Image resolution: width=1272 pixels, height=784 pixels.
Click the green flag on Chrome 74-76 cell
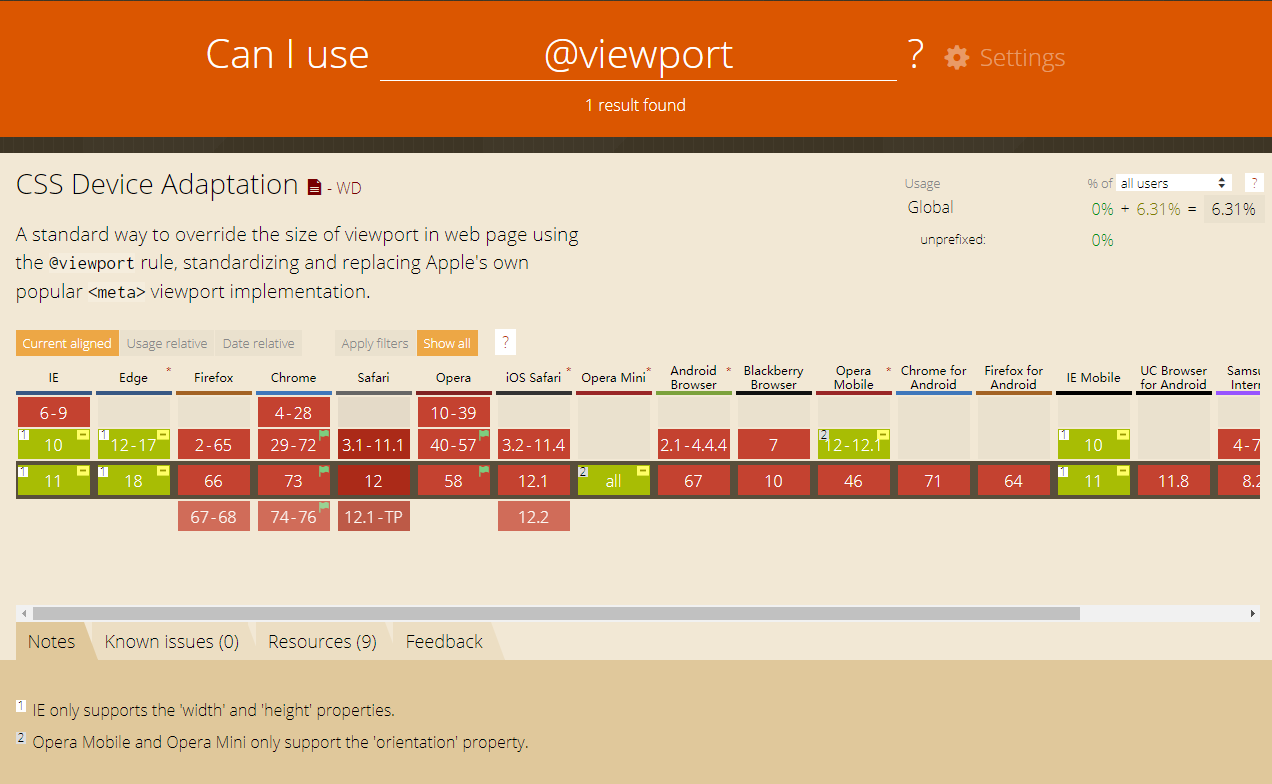tap(324, 506)
